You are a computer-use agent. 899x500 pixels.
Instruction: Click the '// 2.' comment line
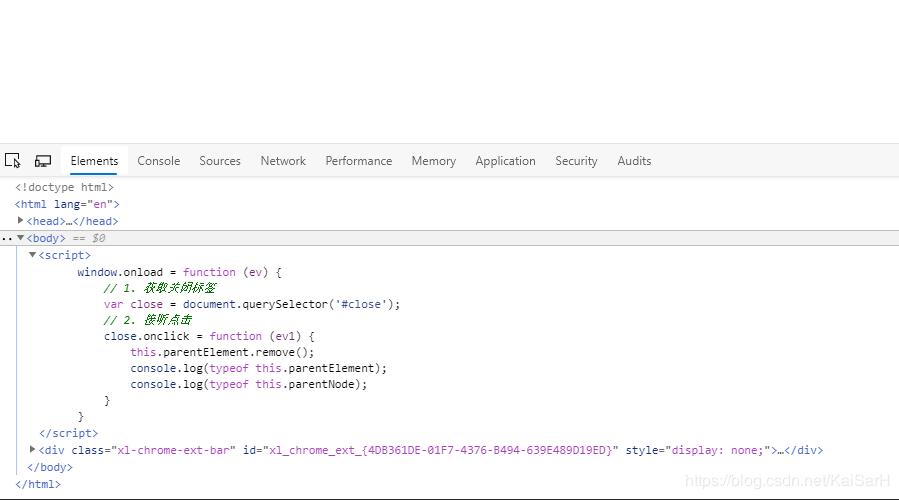[148, 320]
